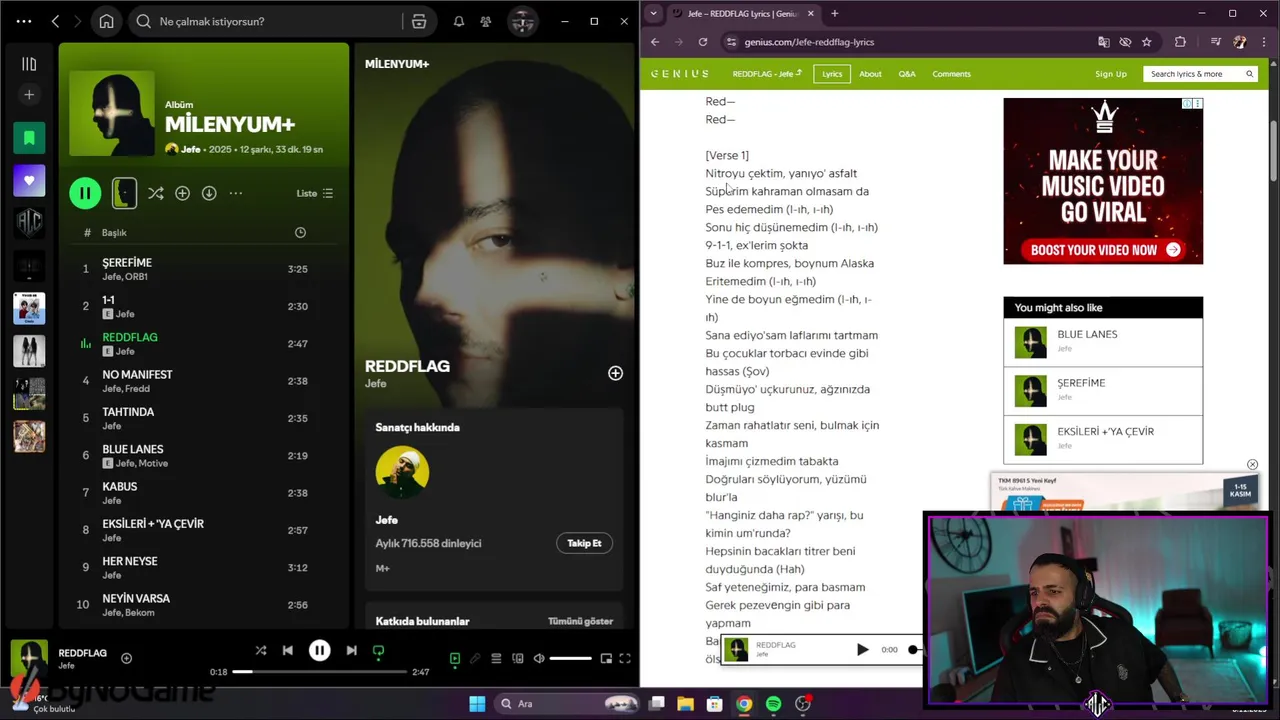Open the Spotify three-dot main menu
1280x720 pixels.
(24, 21)
